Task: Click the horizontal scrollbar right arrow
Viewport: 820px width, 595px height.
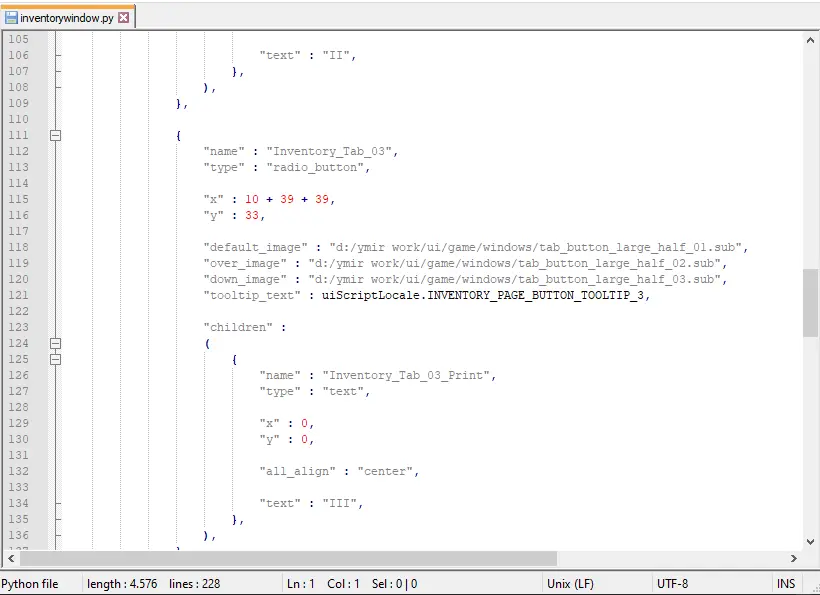Action: click(x=793, y=558)
